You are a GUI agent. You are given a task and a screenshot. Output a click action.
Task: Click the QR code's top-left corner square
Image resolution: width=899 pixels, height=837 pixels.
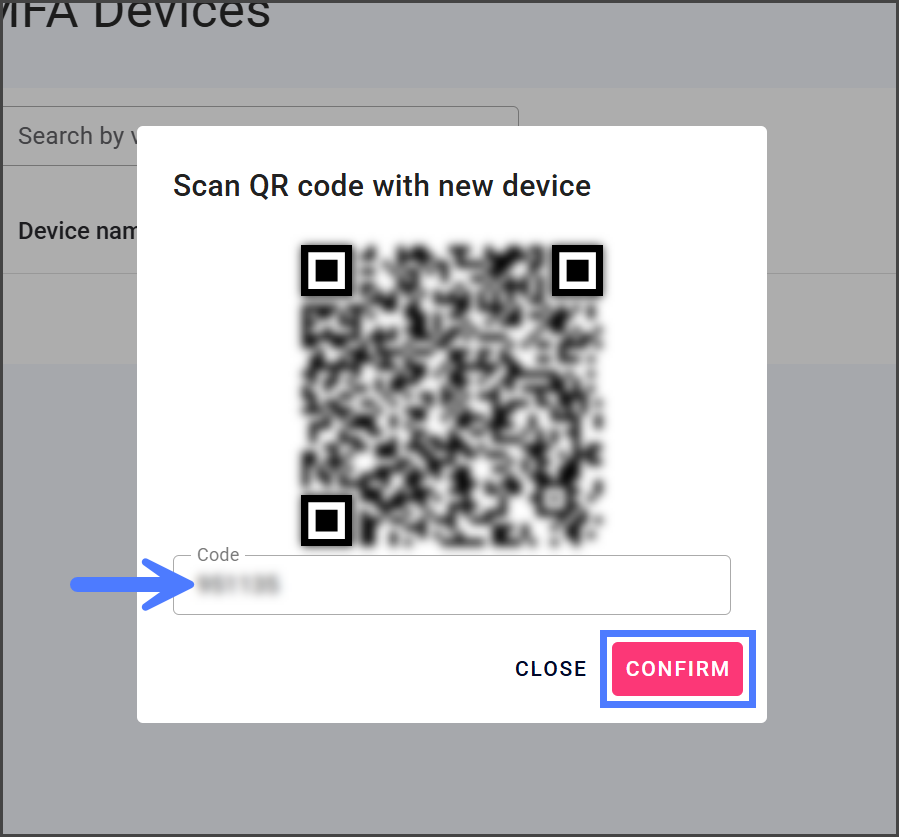coord(326,270)
